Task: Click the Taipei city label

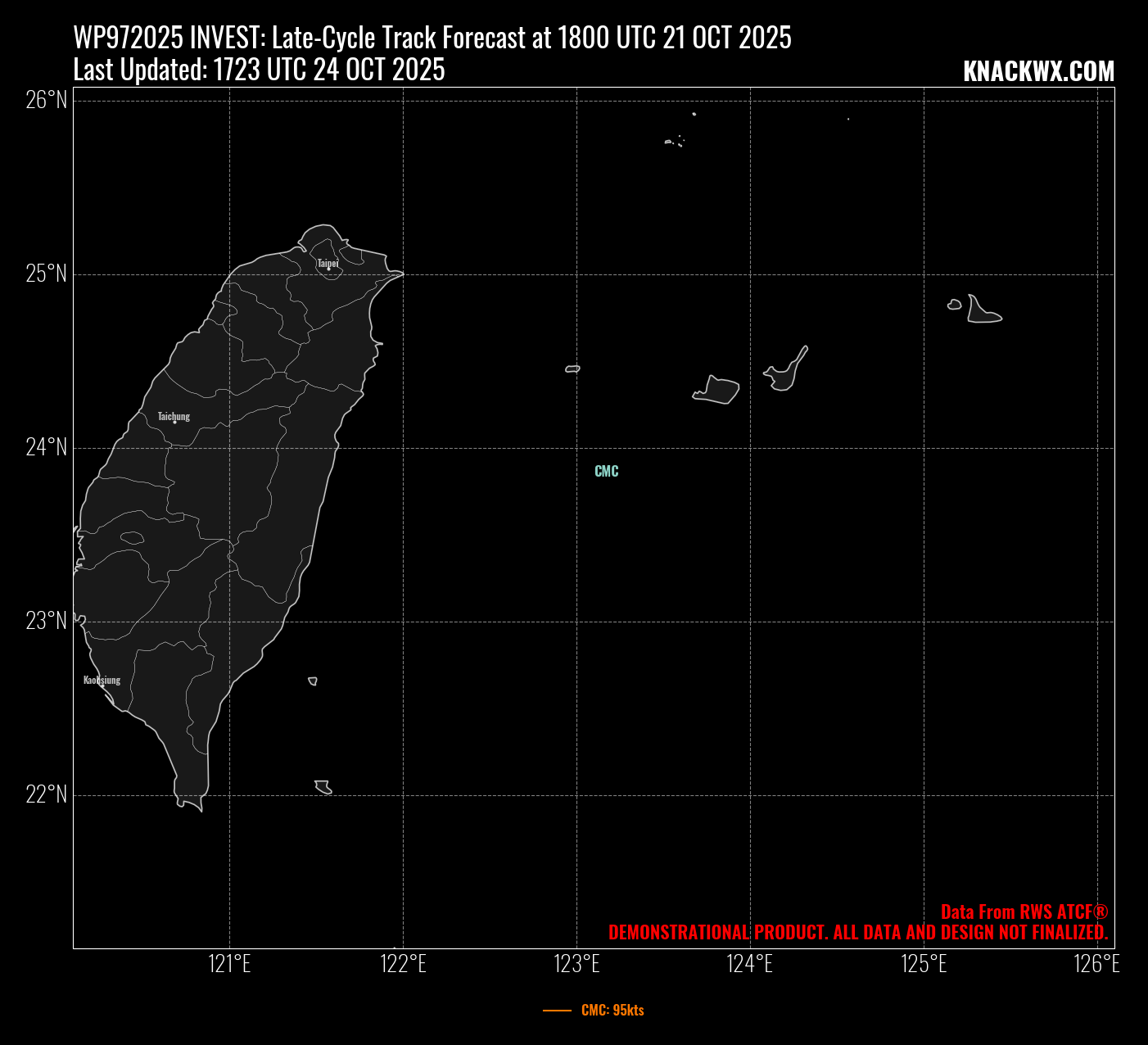Action: [x=328, y=263]
